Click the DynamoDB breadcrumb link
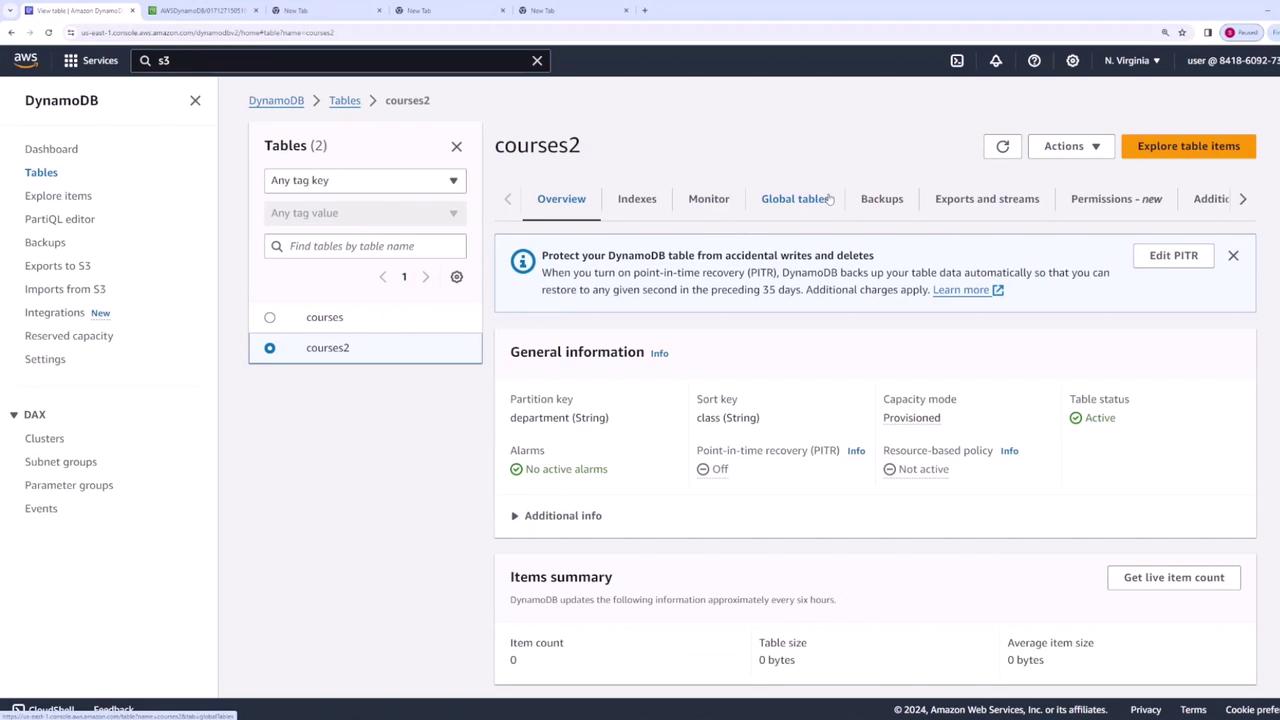Image resolution: width=1280 pixels, height=720 pixels. coord(276,101)
